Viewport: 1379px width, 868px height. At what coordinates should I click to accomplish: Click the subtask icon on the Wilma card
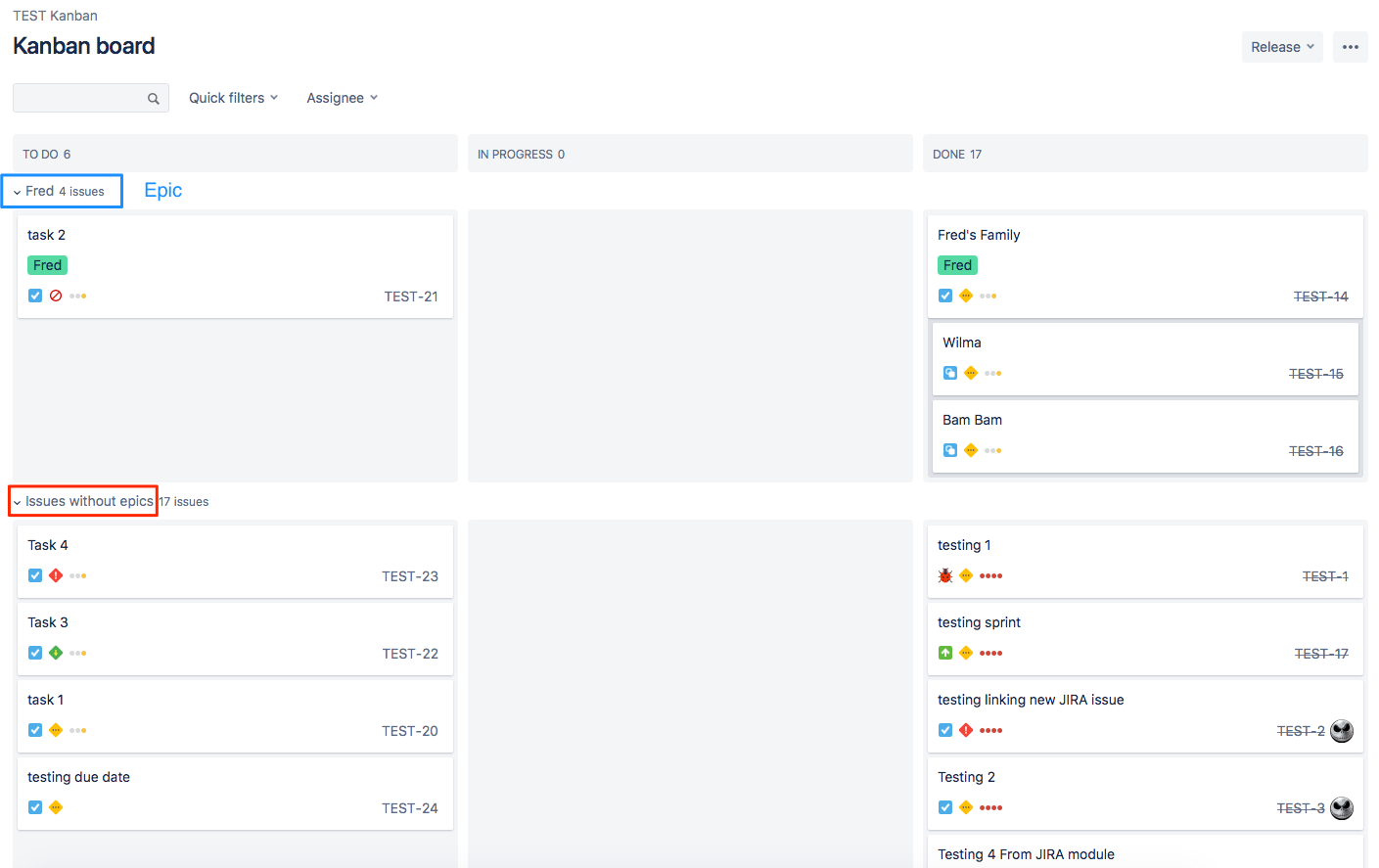click(950, 373)
